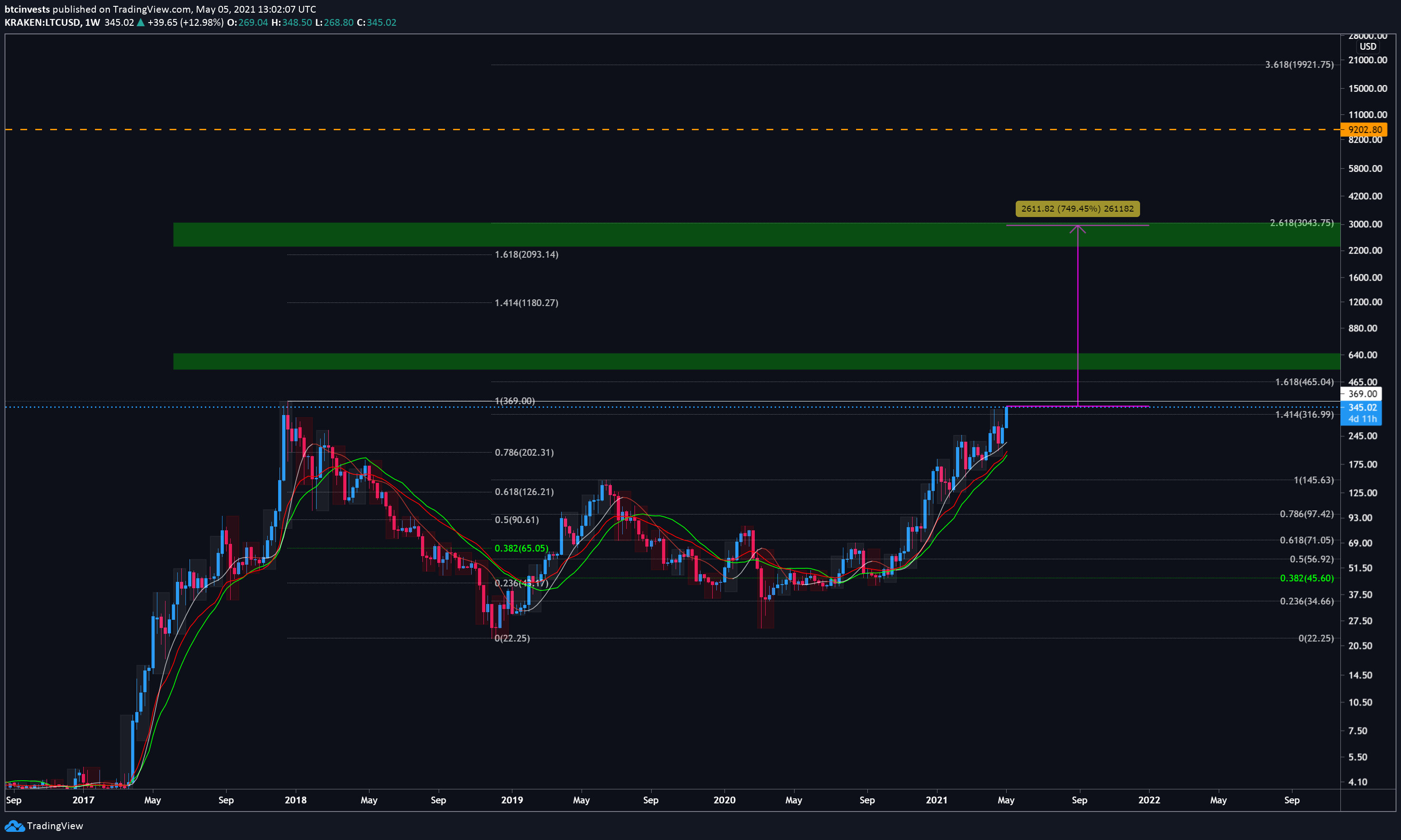
Task: Click the 2021 label on time axis
Action: [x=937, y=800]
